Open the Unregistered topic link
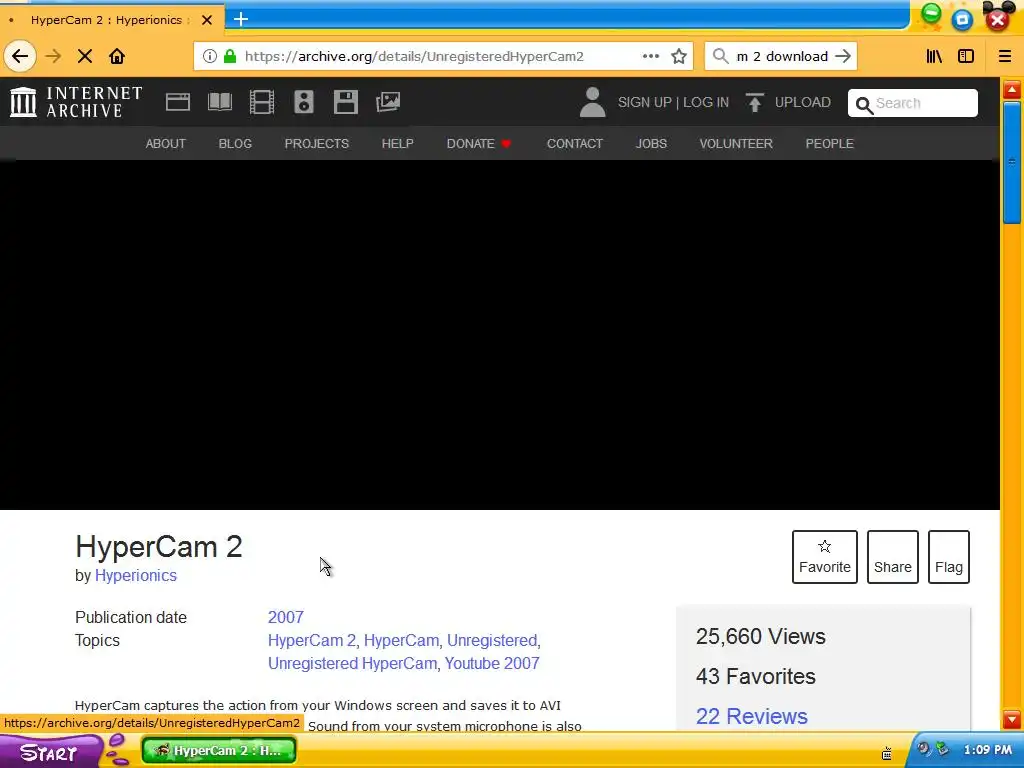The width and height of the screenshot is (1024, 768). [492, 641]
